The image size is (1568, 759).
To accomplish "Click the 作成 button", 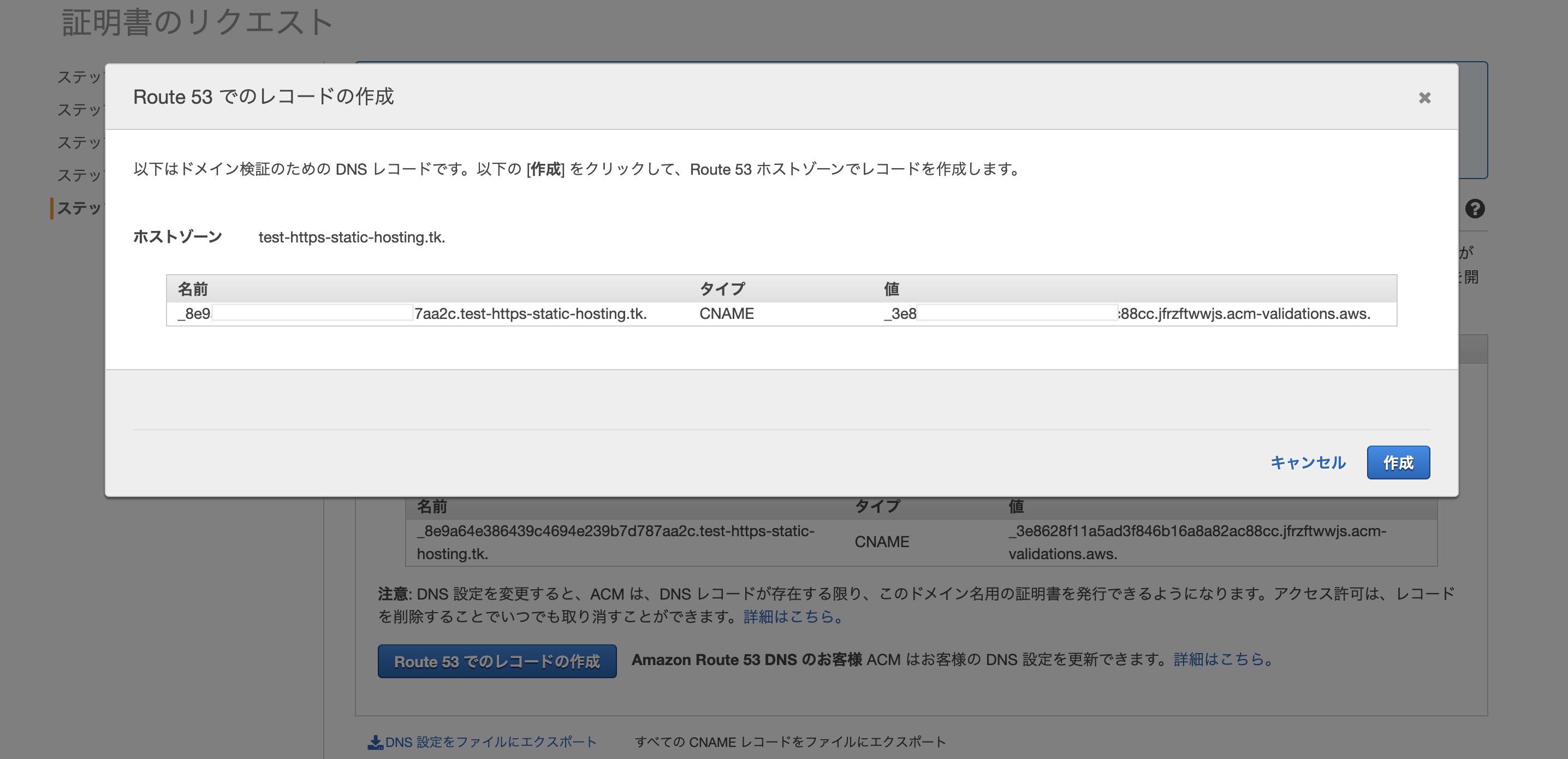I will (1398, 462).
